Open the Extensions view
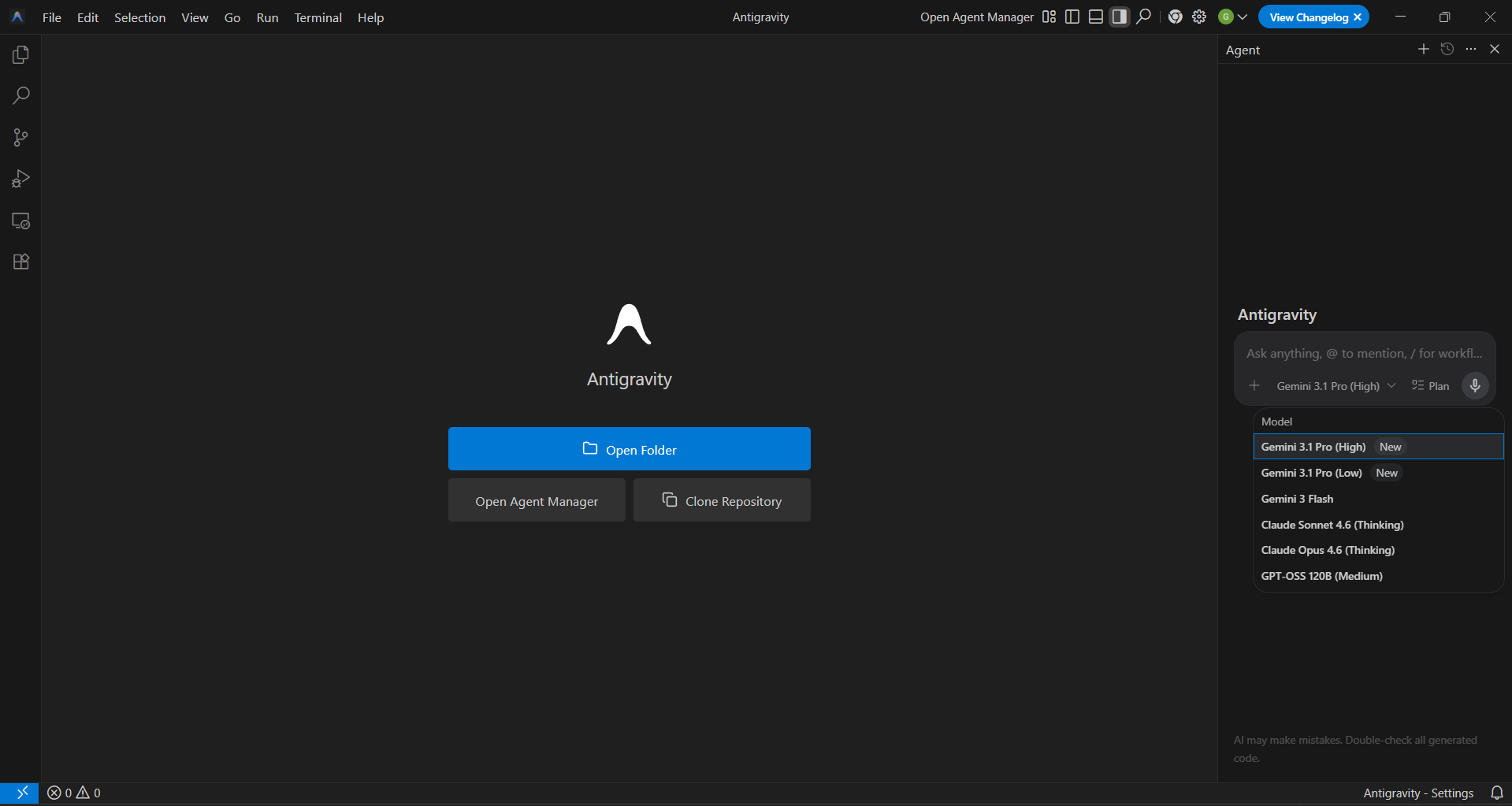 20,262
